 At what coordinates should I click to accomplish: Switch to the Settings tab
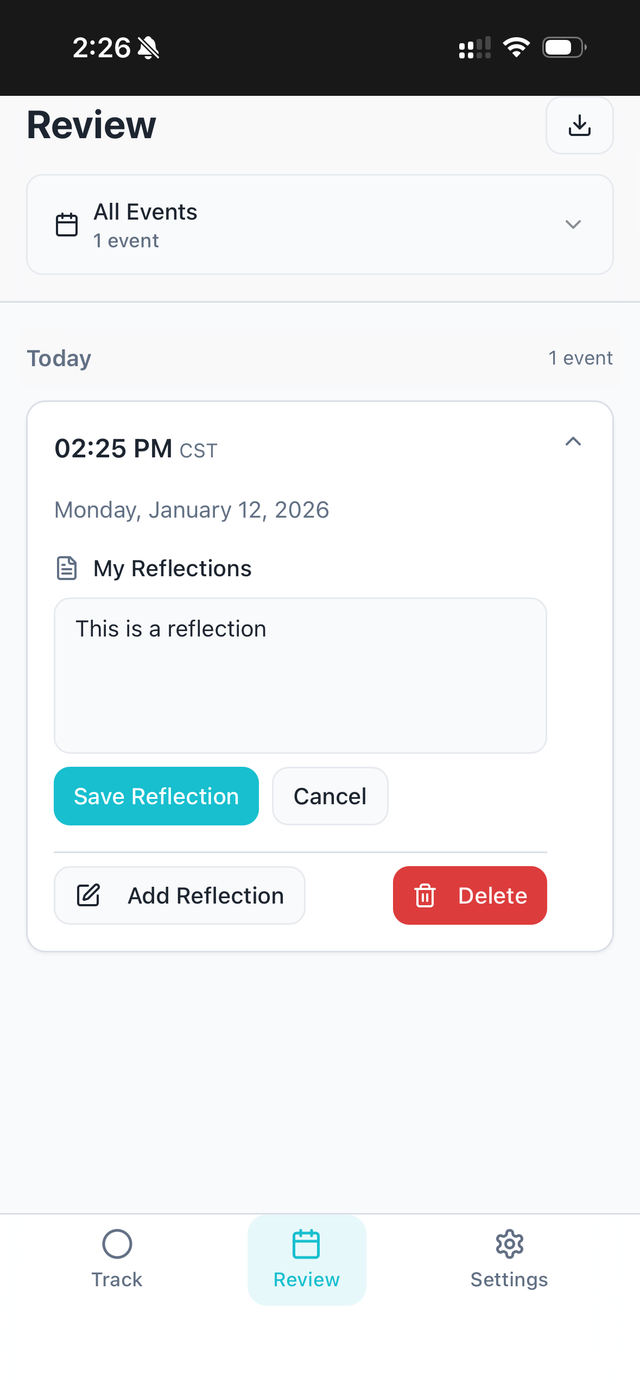(509, 1260)
